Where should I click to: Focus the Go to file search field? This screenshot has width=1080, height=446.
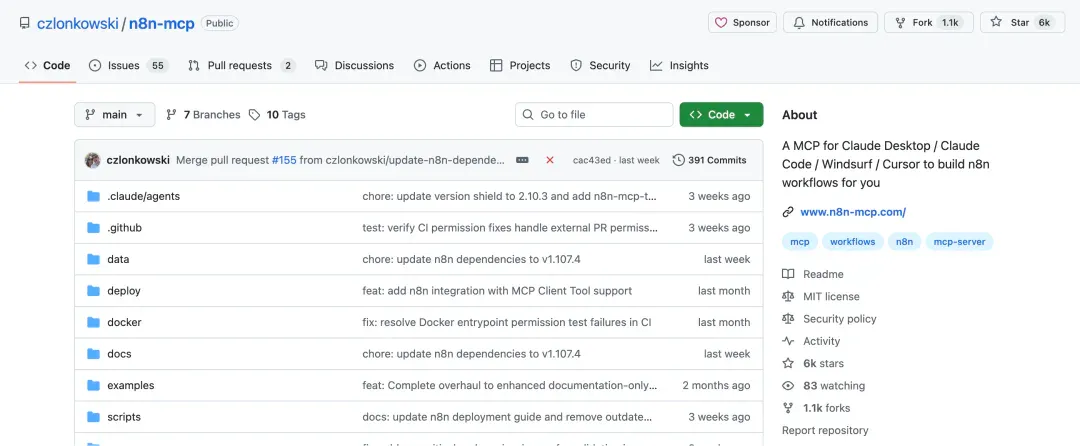tap(594, 115)
